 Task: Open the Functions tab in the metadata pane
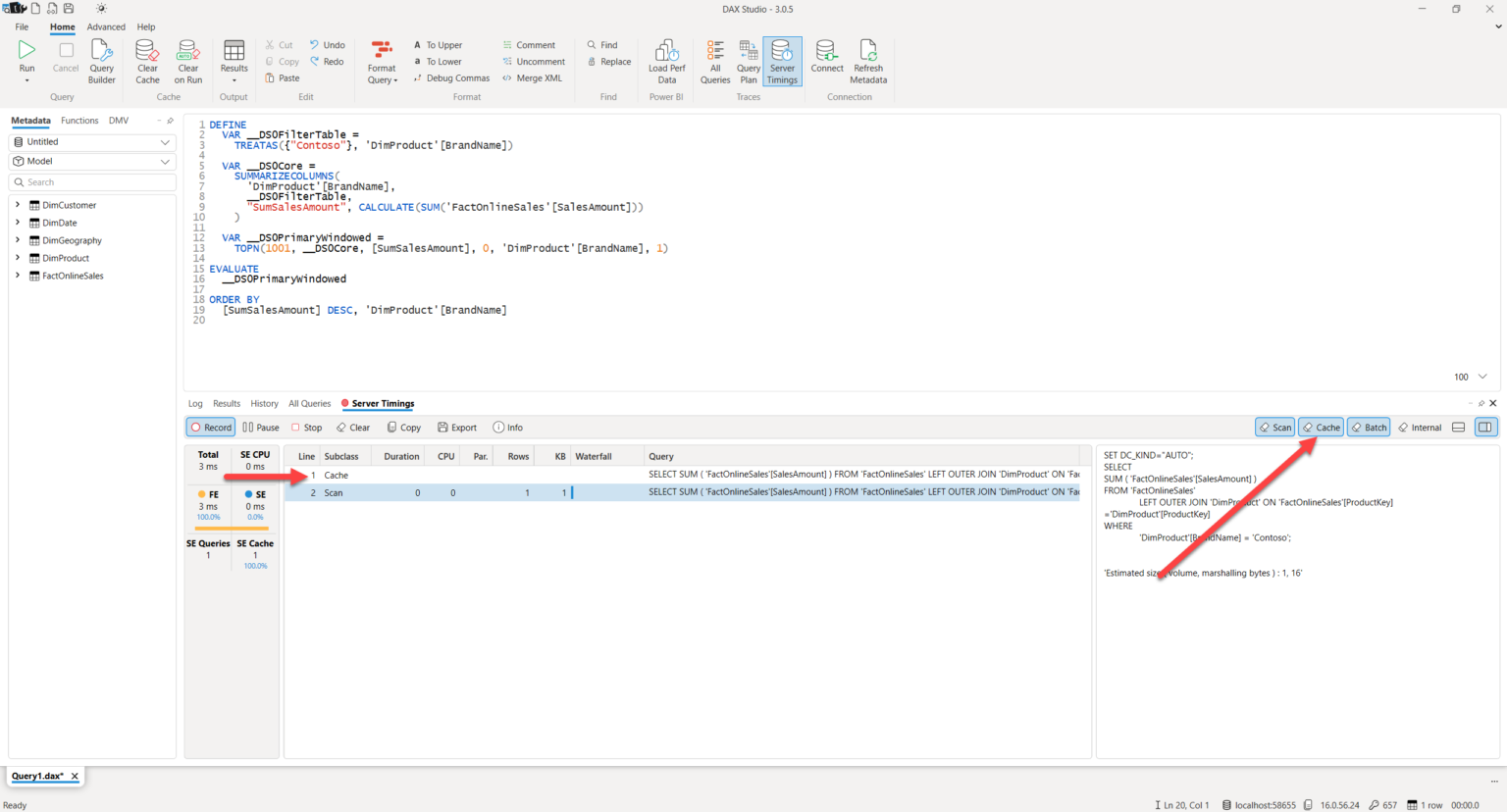click(79, 120)
